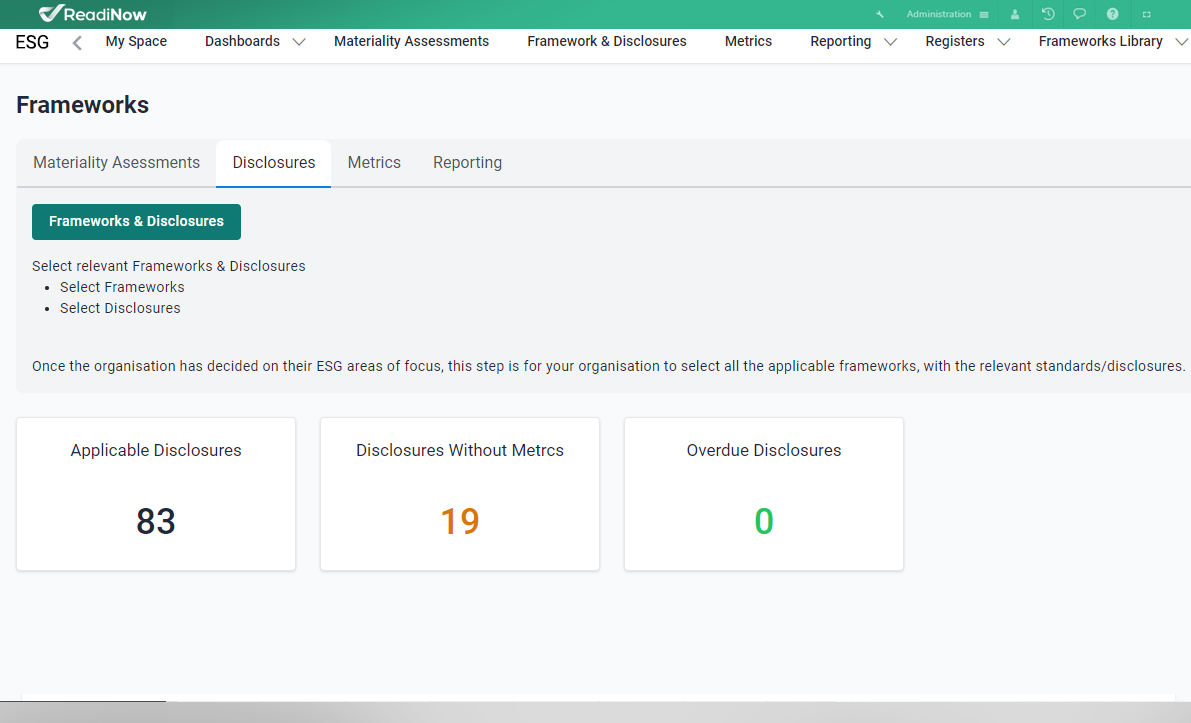
Task: Expand the Frameworks Library dropdown arrow
Action: (1182, 43)
